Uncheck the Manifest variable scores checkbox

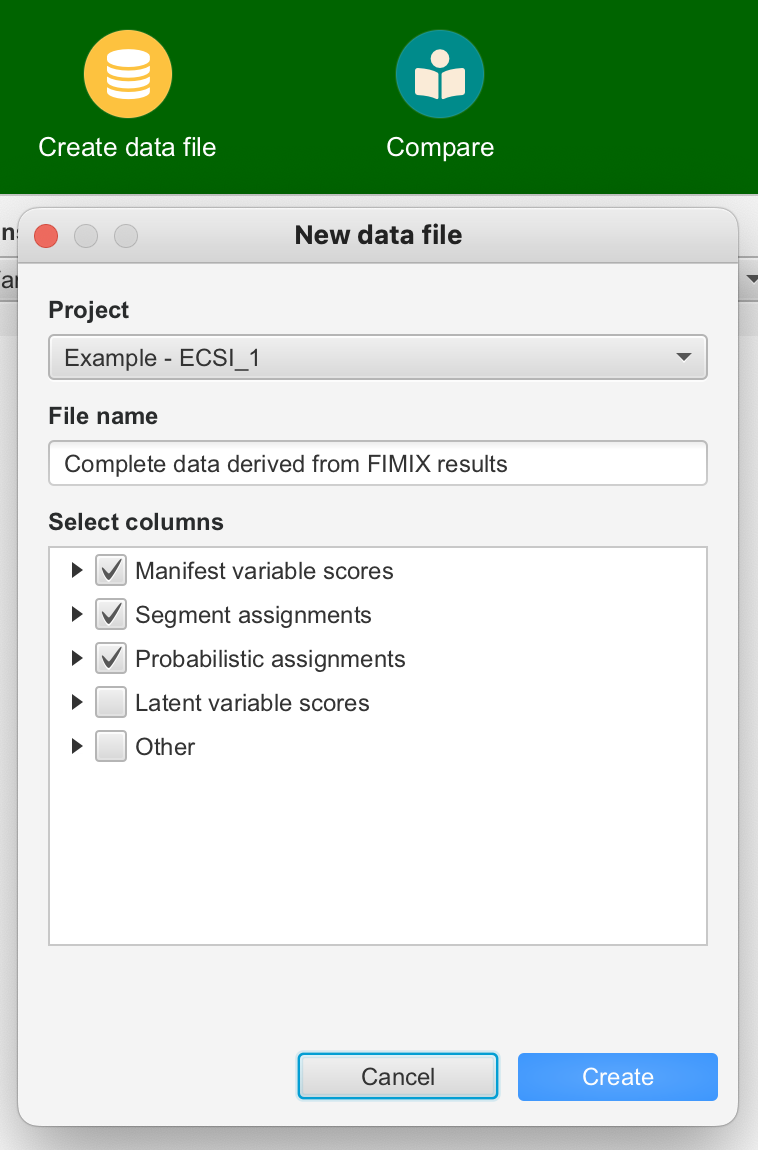111,571
